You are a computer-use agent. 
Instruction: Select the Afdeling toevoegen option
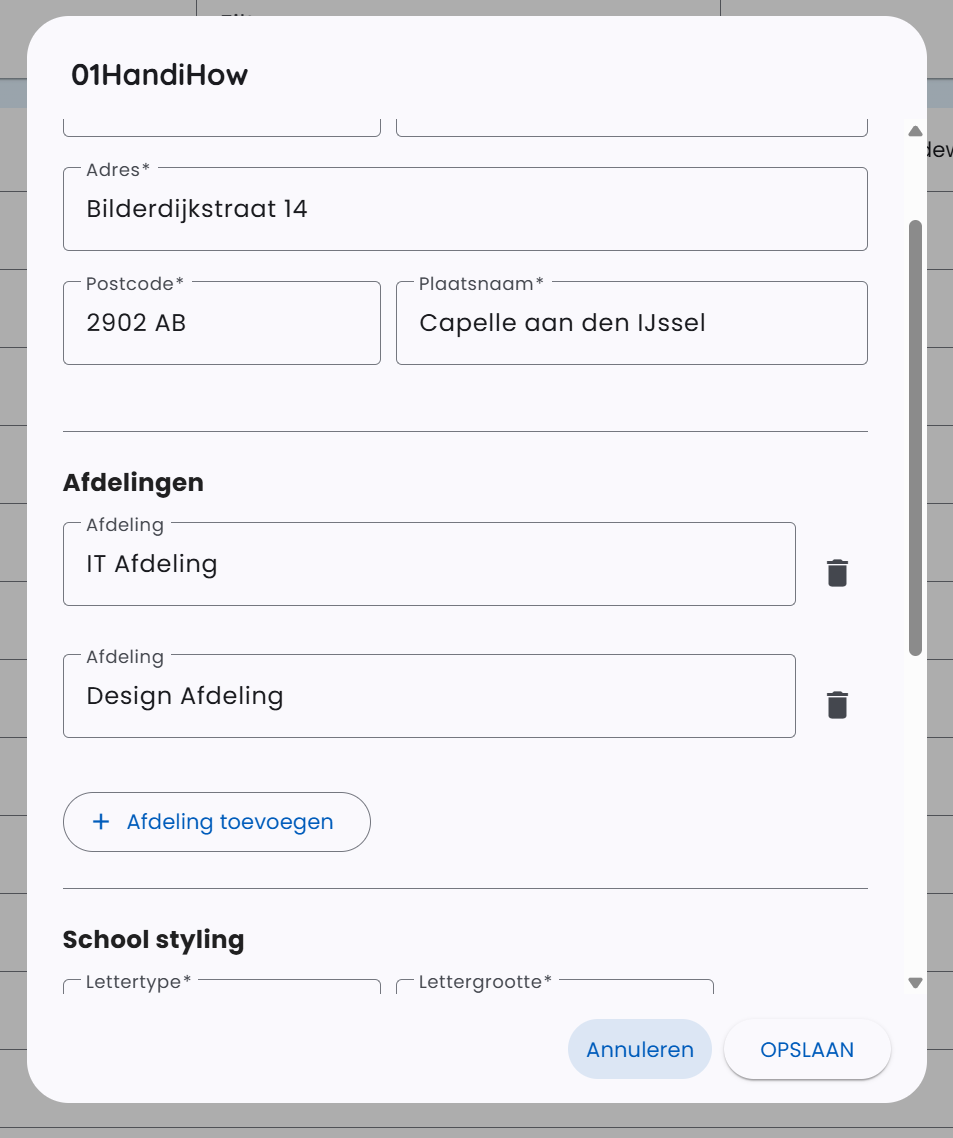(216, 821)
